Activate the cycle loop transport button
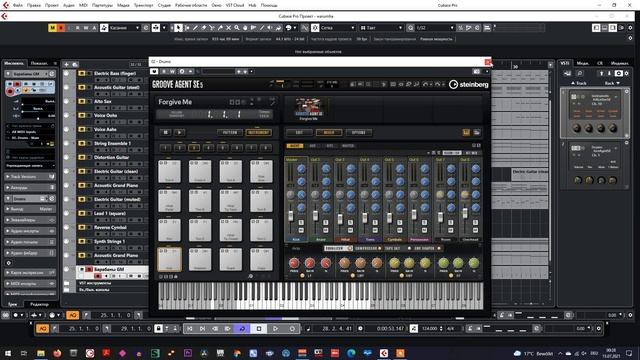 (x=242, y=329)
